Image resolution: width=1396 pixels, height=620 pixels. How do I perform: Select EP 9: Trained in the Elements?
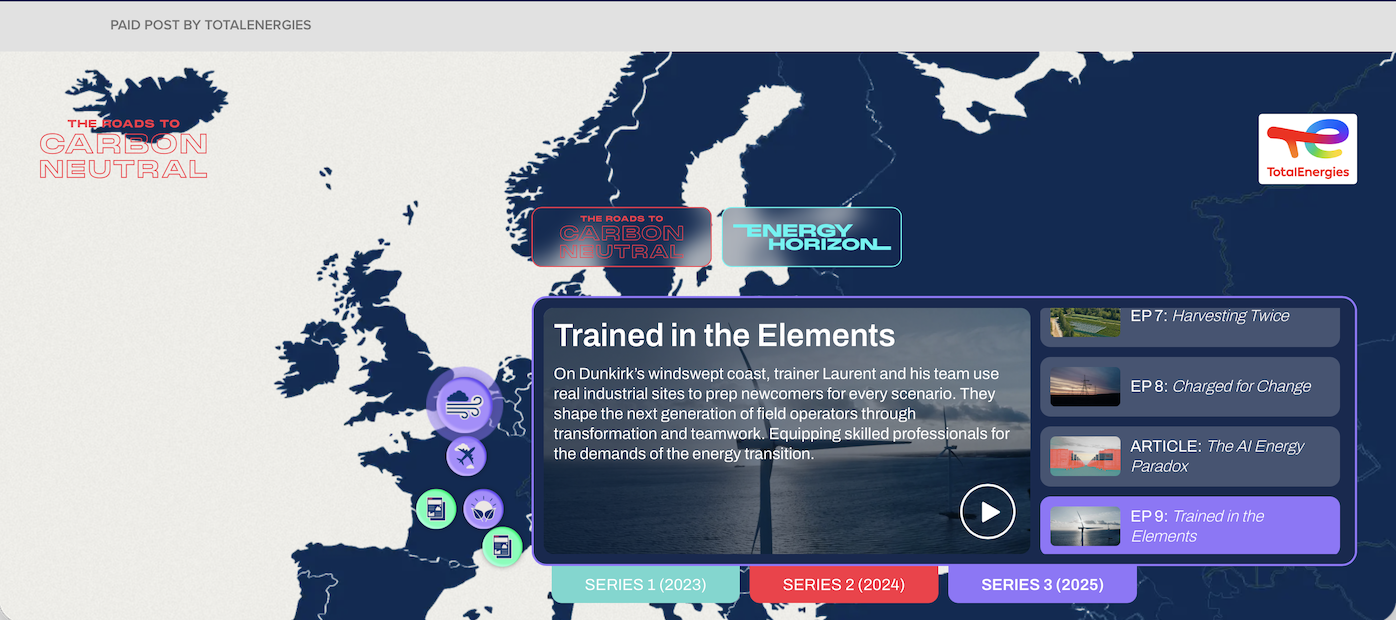coord(1190,526)
